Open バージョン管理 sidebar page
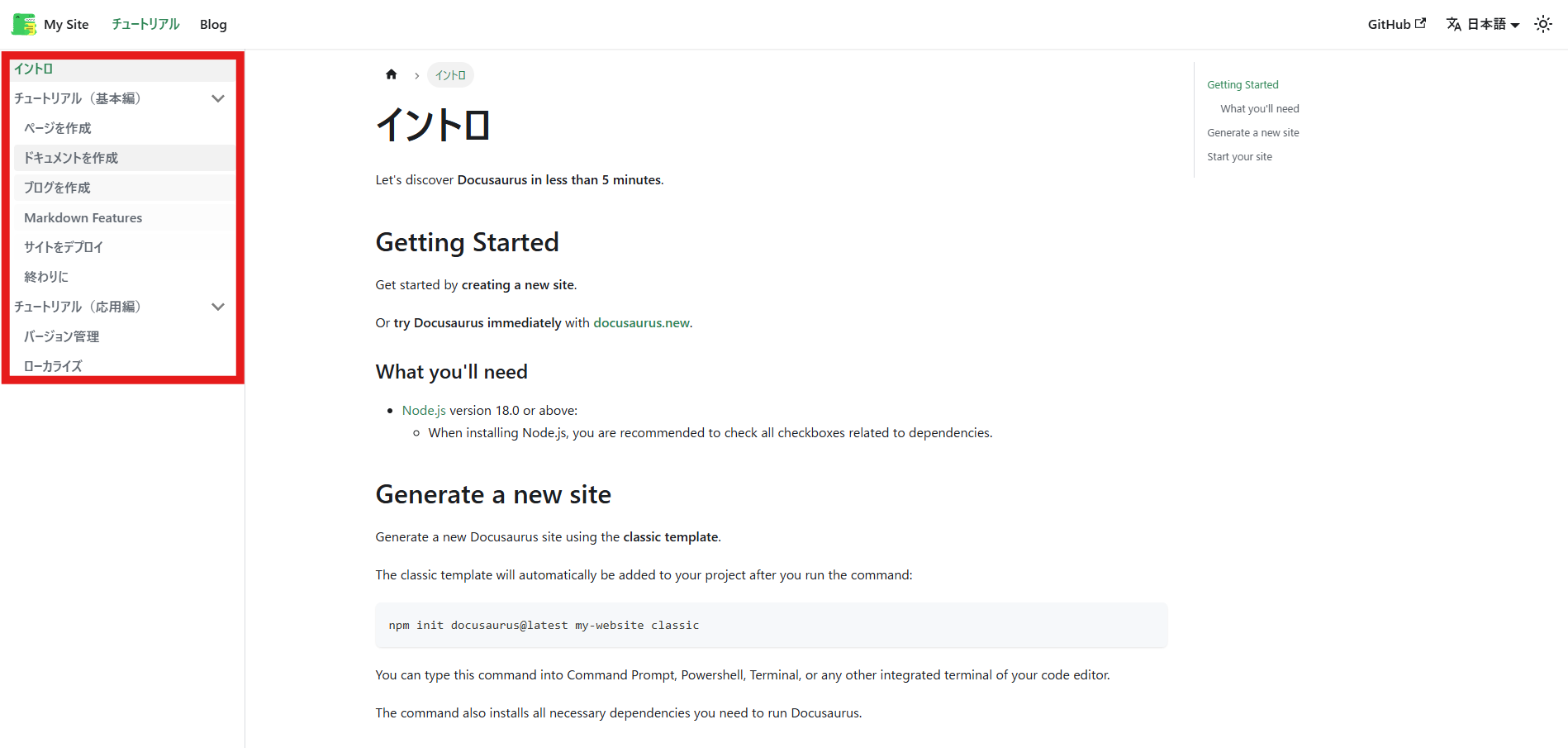This screenshot has height=748, width=1568. [126, 336]
